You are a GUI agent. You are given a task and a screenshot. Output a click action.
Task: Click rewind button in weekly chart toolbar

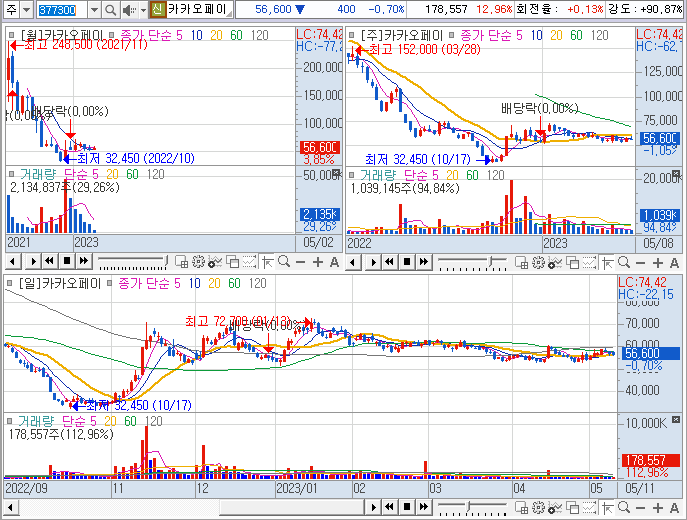pyautogui.click(x=390, y=262)
